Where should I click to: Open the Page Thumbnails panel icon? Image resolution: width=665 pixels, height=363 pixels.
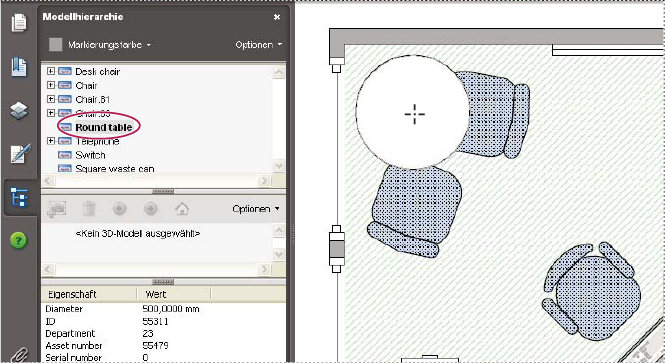click(19, 22)
